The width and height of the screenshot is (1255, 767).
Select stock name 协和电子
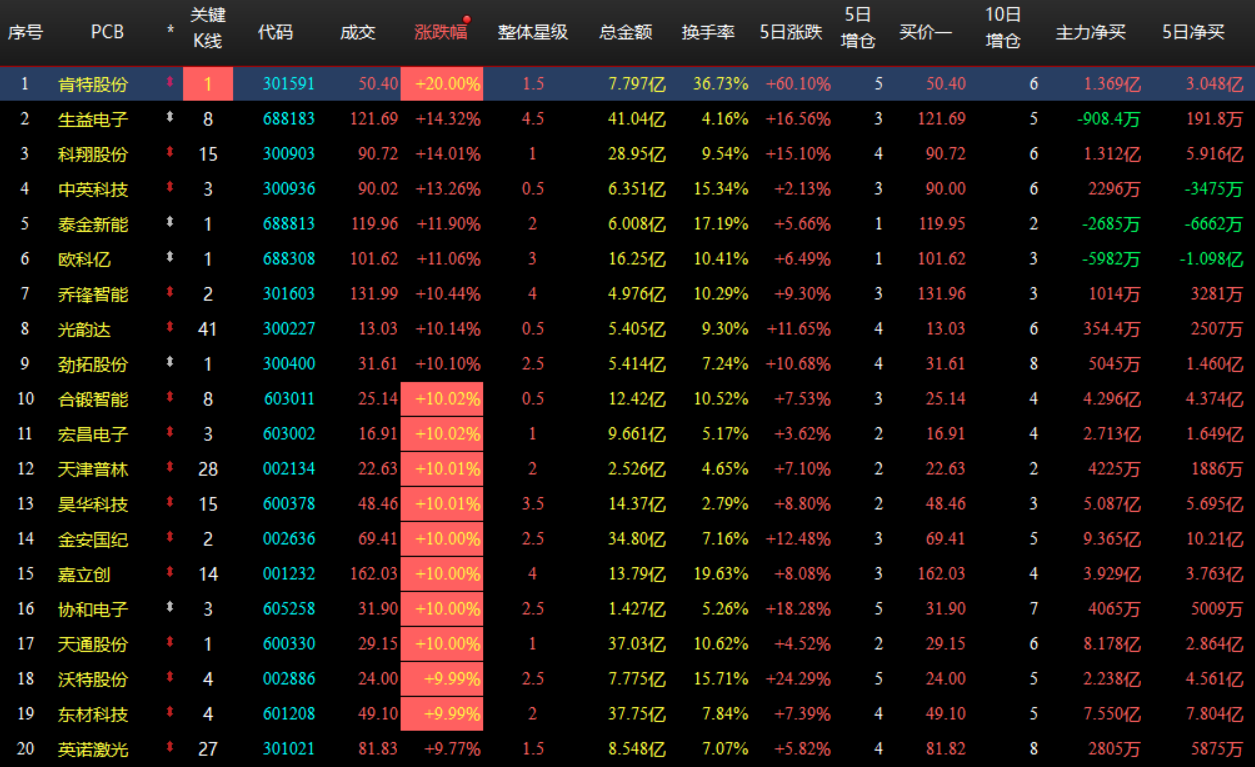93,609
